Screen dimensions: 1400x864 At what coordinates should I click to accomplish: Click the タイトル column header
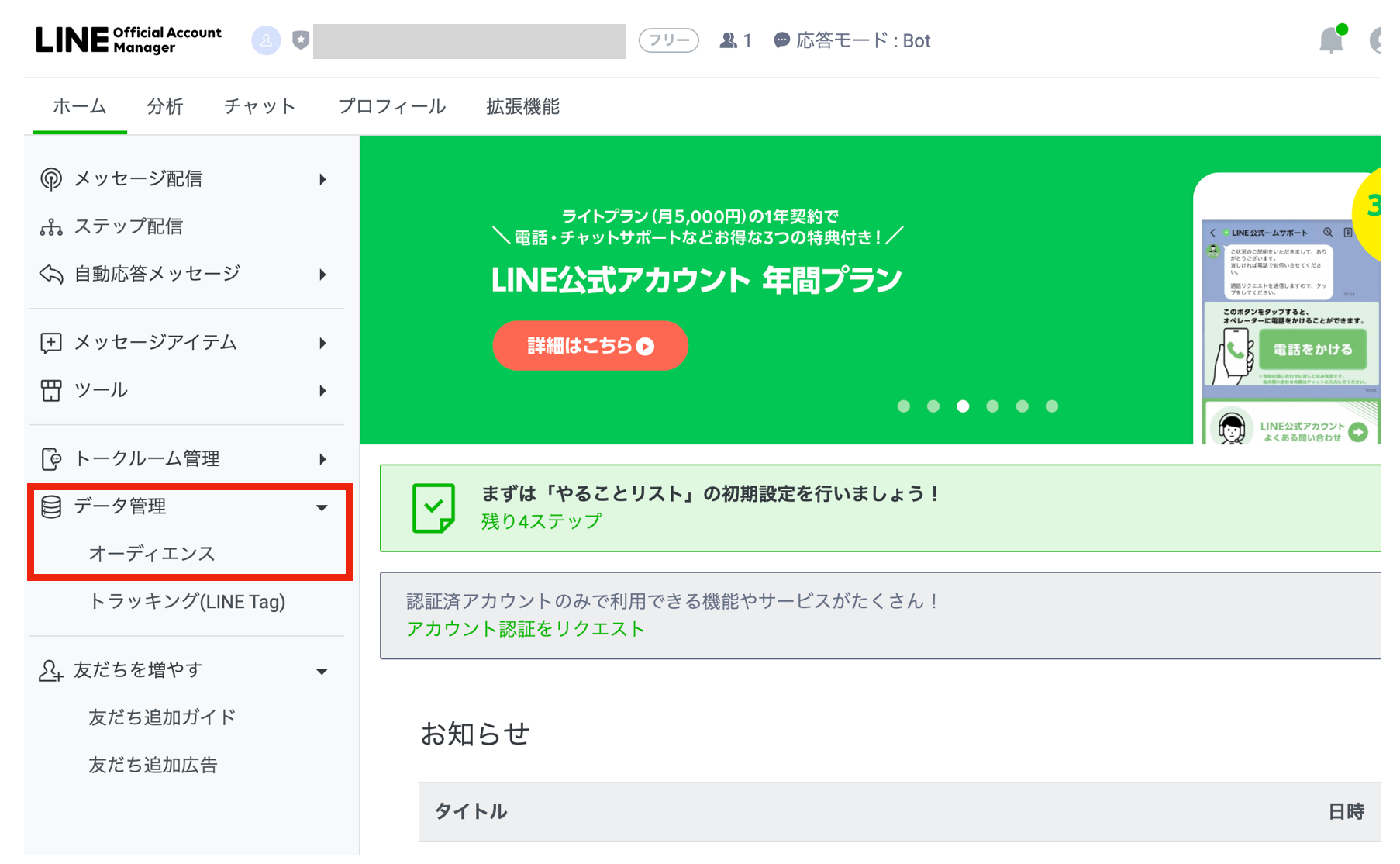pos(471,812)
